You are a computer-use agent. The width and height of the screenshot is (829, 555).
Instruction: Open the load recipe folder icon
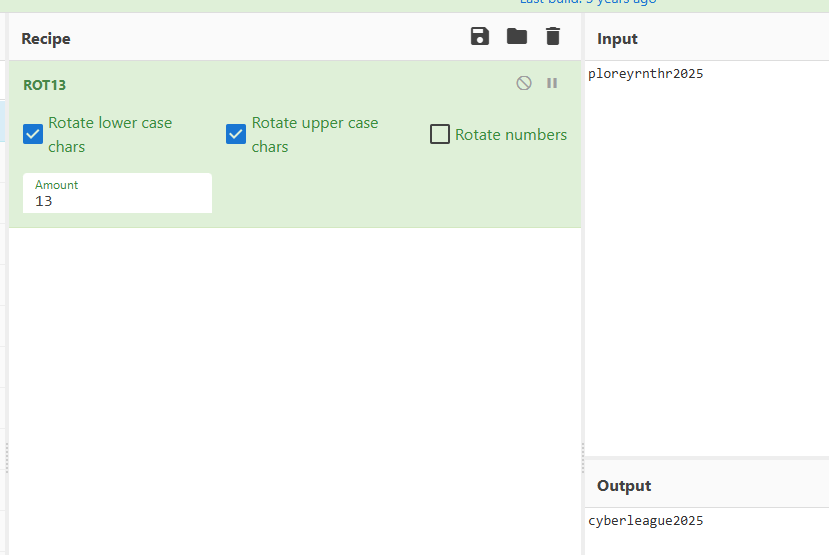coord(516,37)
